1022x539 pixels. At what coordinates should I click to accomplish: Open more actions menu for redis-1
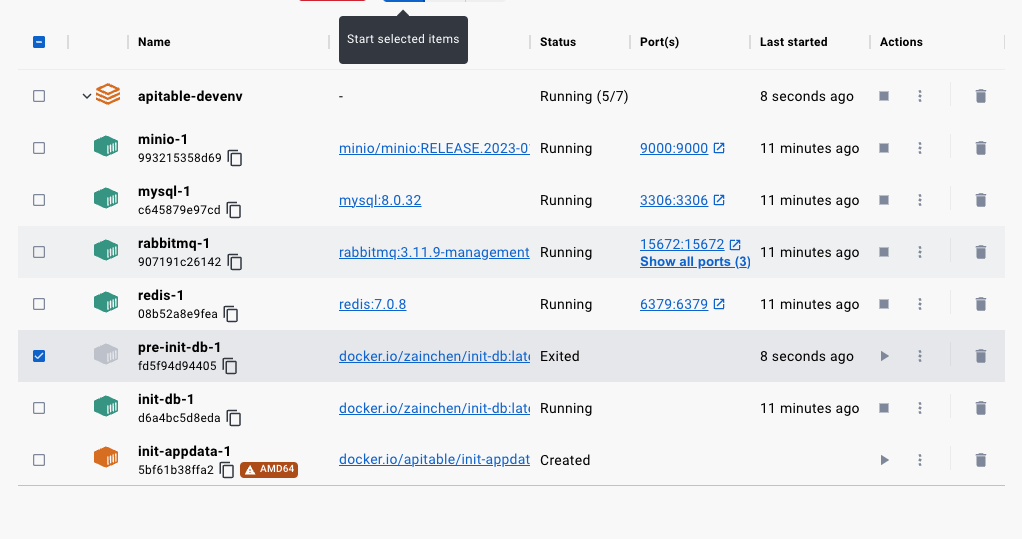tap(920, 304)
